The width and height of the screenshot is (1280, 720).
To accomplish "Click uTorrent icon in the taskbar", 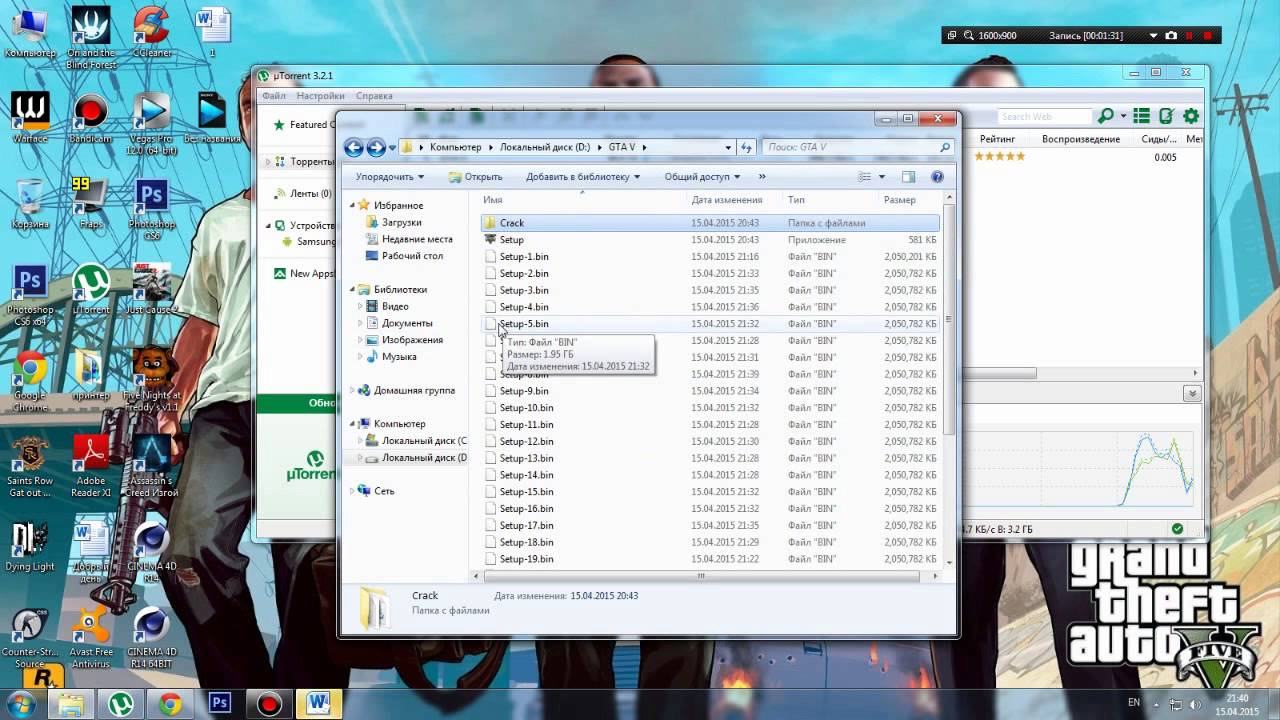I will [121, 704].
